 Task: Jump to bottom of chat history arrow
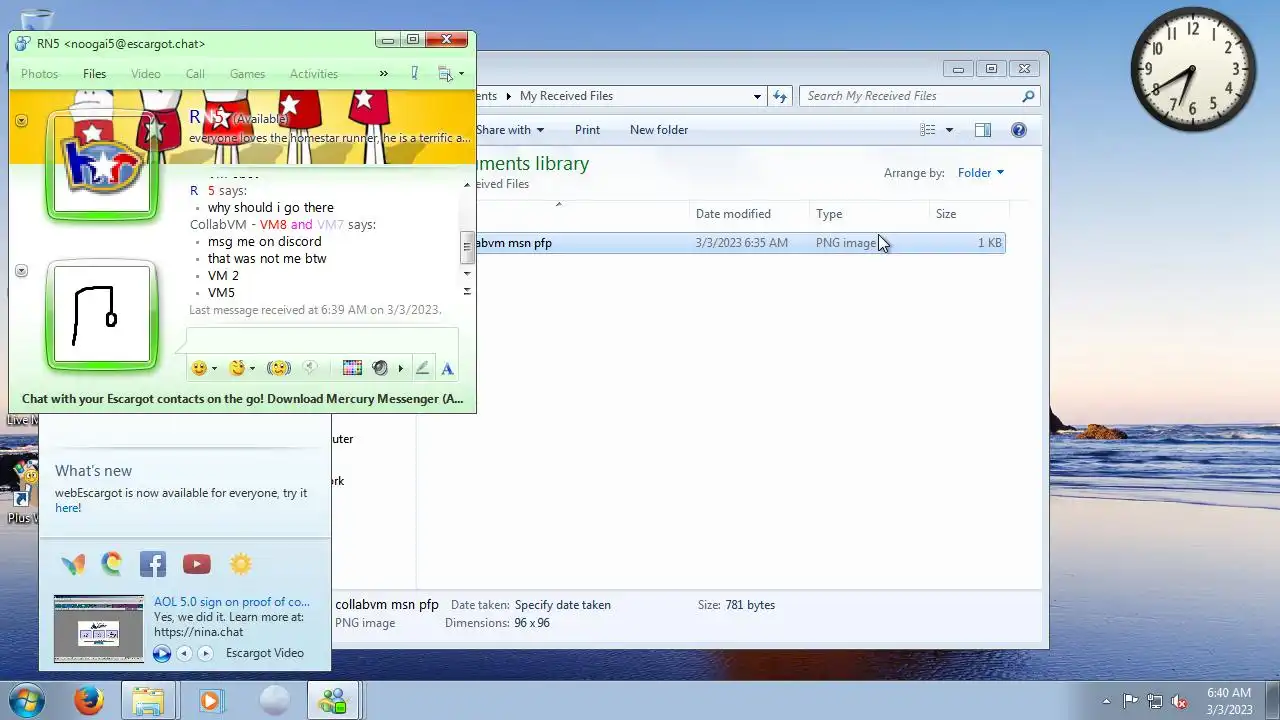pyautogui.click(x=467, y=291)
